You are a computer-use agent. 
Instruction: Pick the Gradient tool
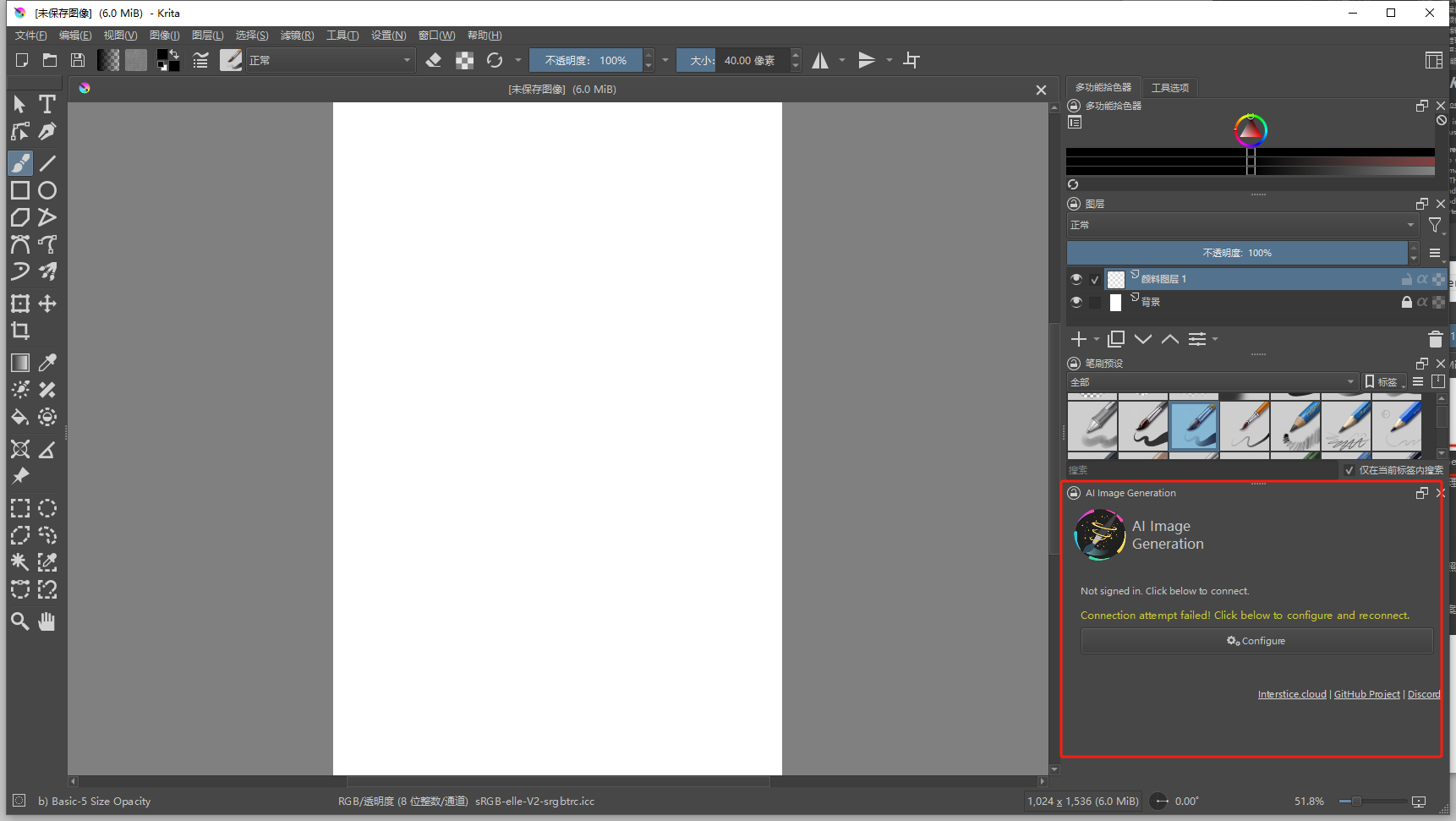20,363
